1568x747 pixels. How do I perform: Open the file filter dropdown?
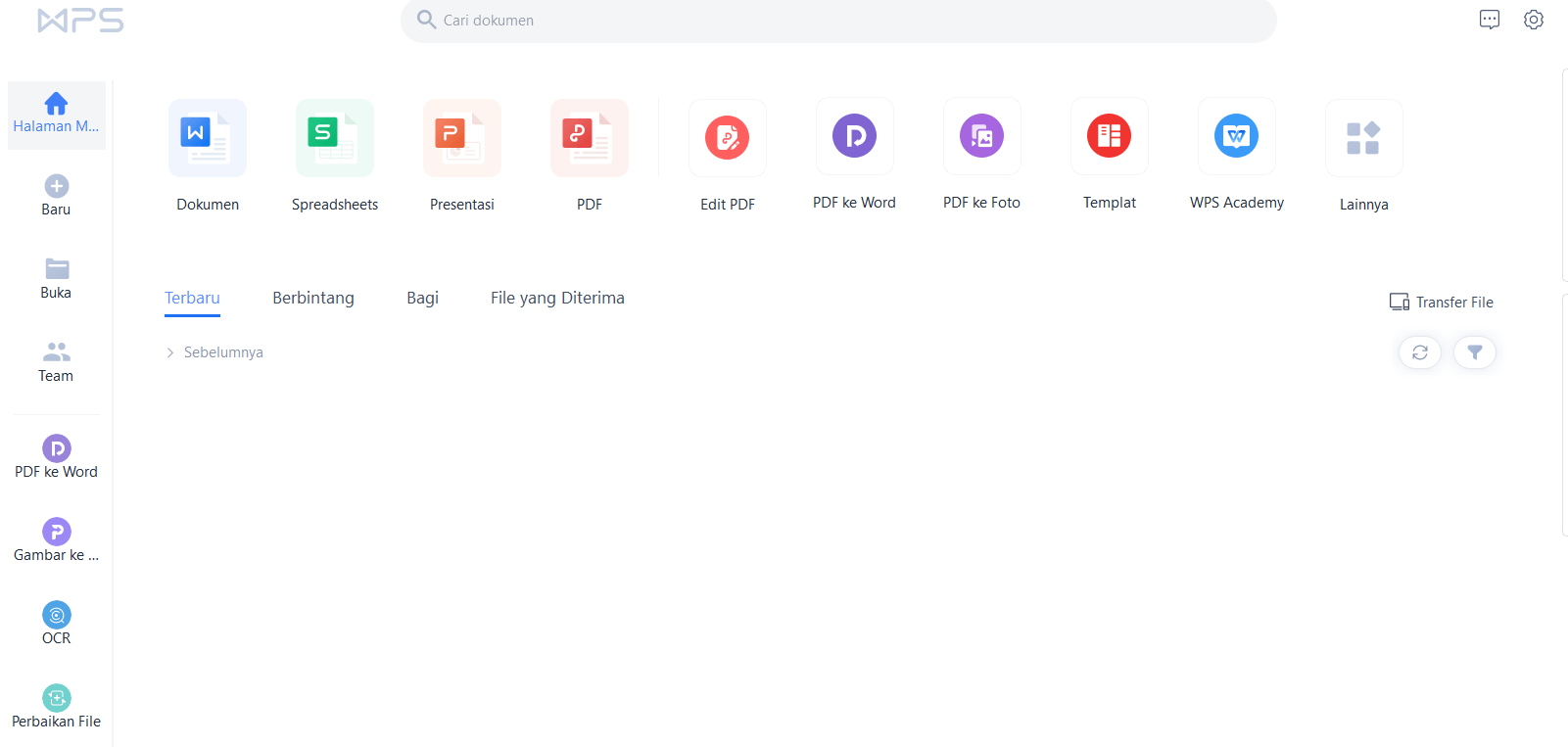[1475, 352]
